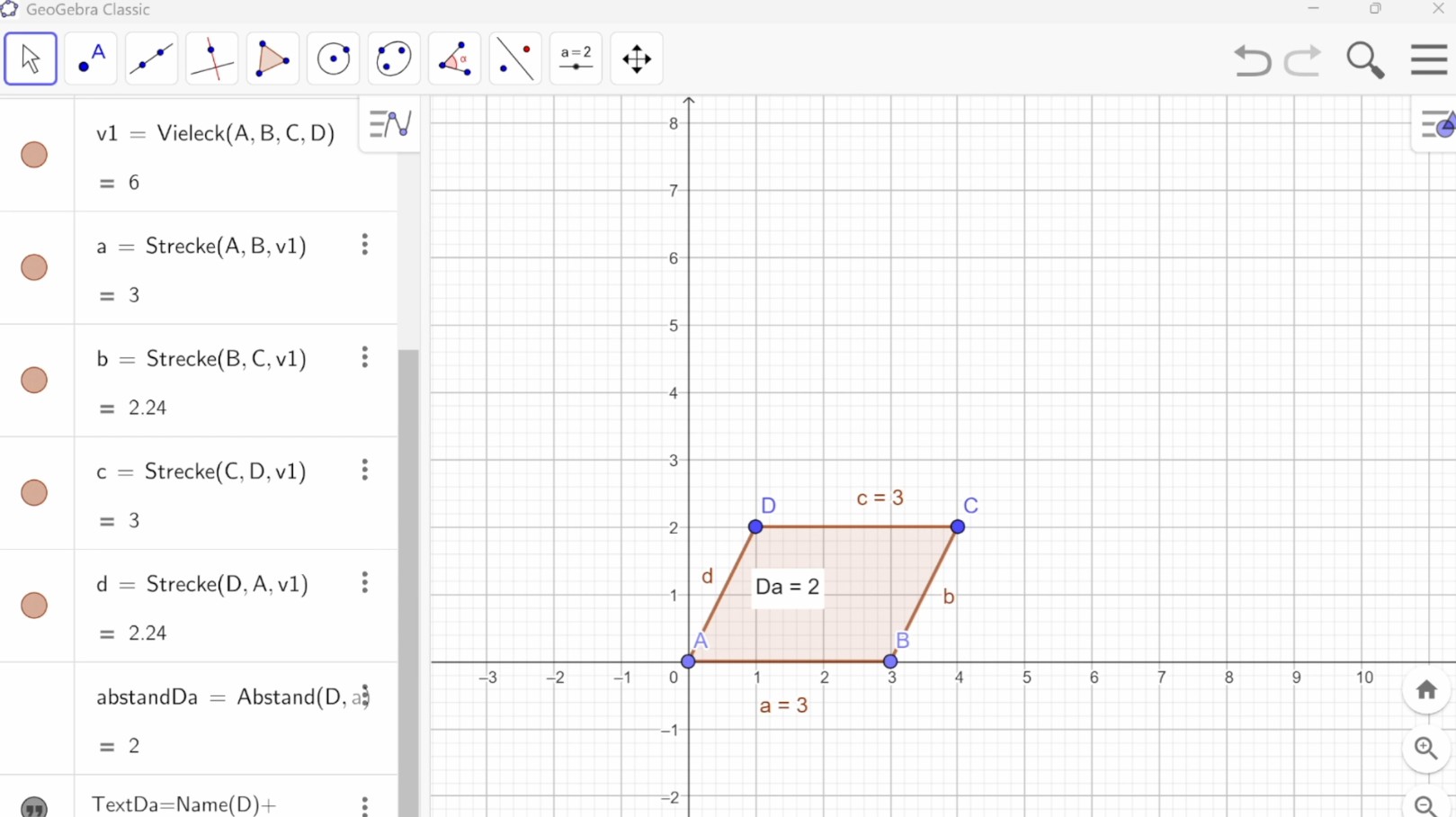Toggle visibility of segment d
Viewport: 1456px width, 817px height.
(x=34, y=606)
